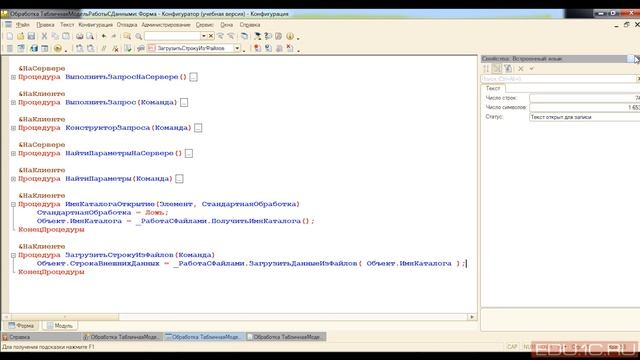The height and width of the screenshot is (360, 640).
Task: Open the Текст menu
Action: (x=67, y=25)
